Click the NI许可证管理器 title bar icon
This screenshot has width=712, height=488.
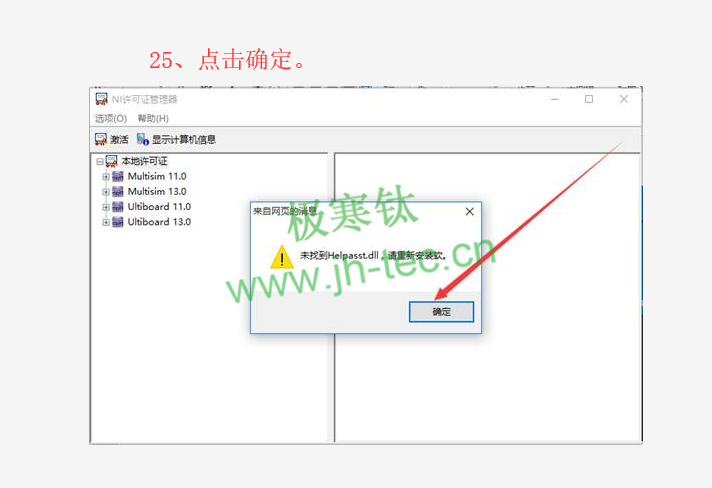(x=101, y=99)
